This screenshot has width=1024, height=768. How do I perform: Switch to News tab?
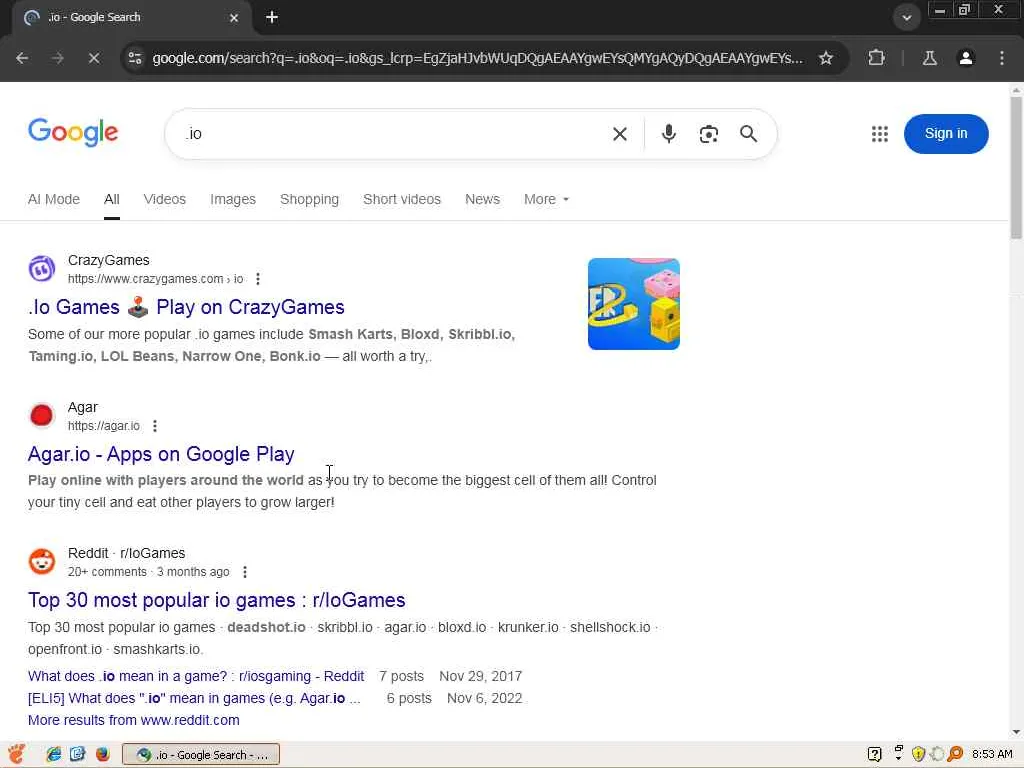[483, 199]
